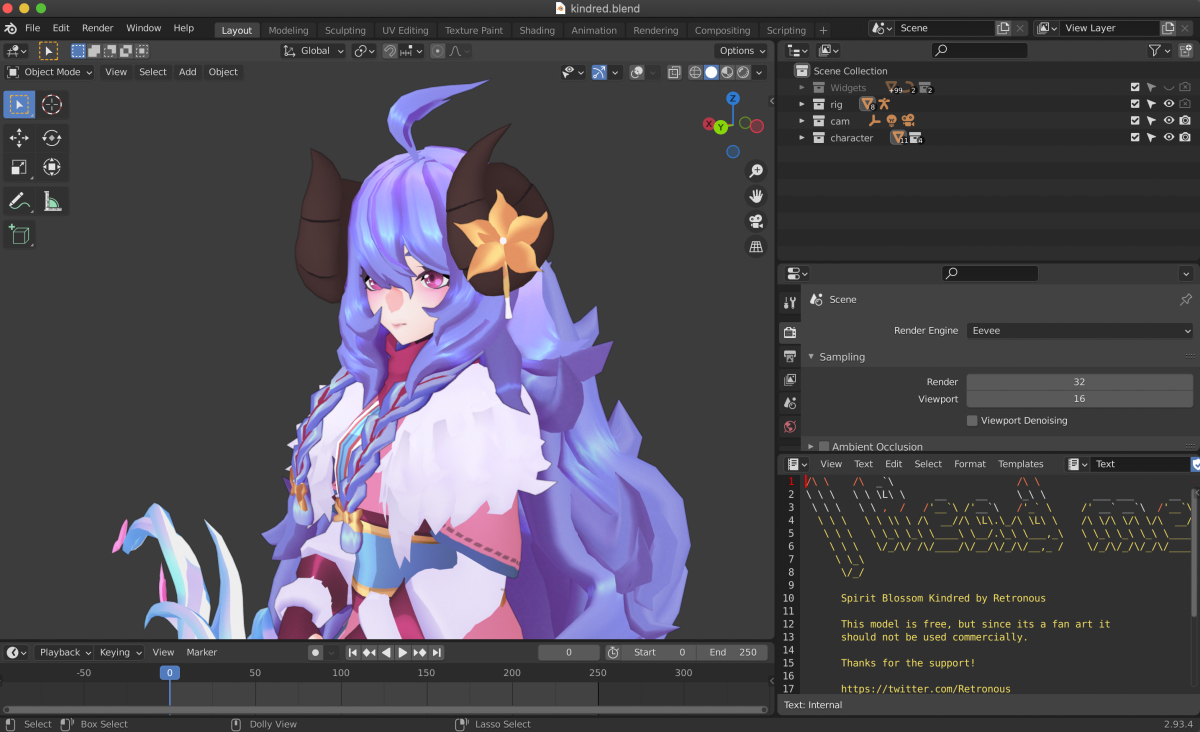This screenshot has width=1200, height=732.
Task: Switch to rendered viewport shading
Action: (x=743, y=72)
